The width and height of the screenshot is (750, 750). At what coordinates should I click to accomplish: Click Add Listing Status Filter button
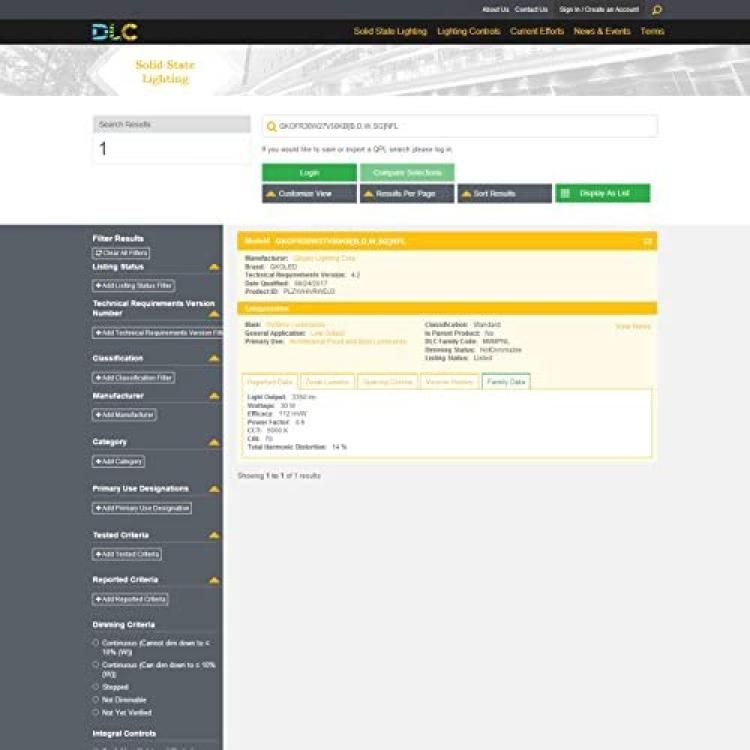[133, 286]
